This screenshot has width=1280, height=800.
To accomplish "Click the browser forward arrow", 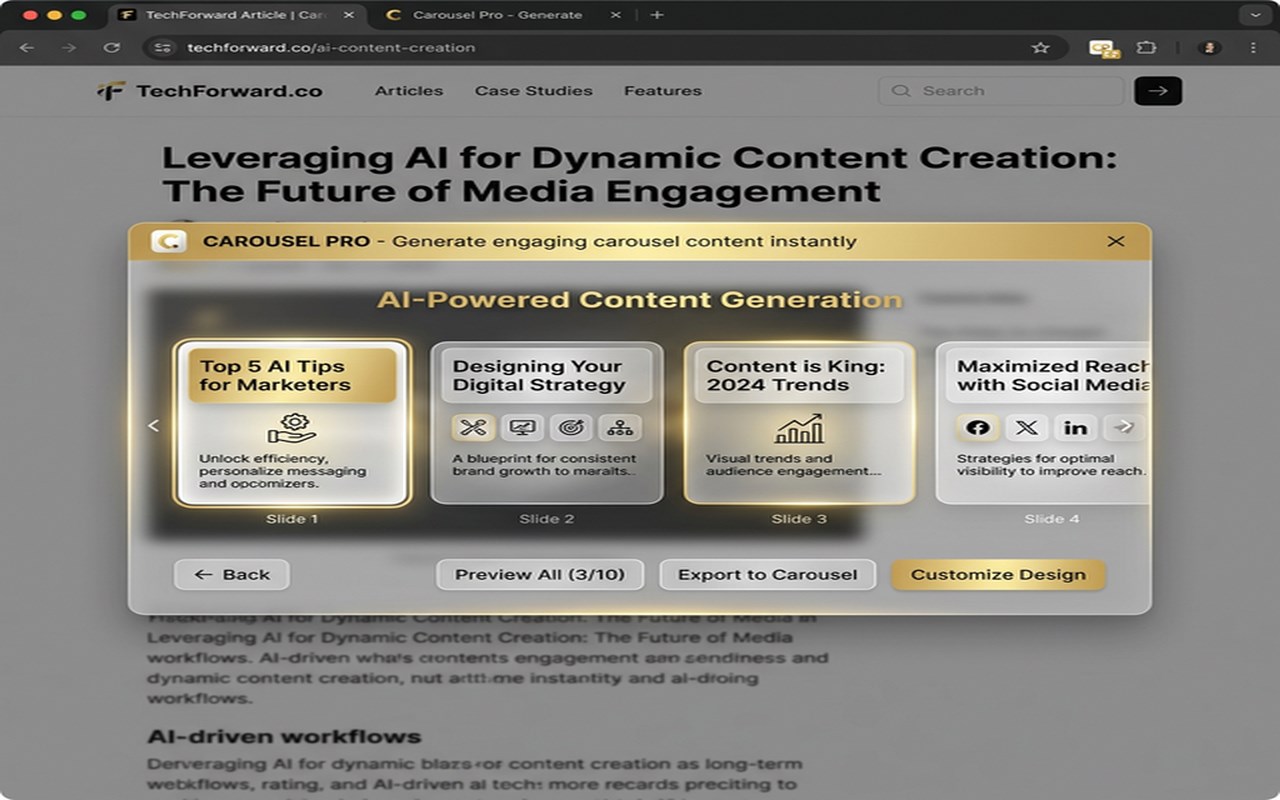I will (x=68, y=48).
